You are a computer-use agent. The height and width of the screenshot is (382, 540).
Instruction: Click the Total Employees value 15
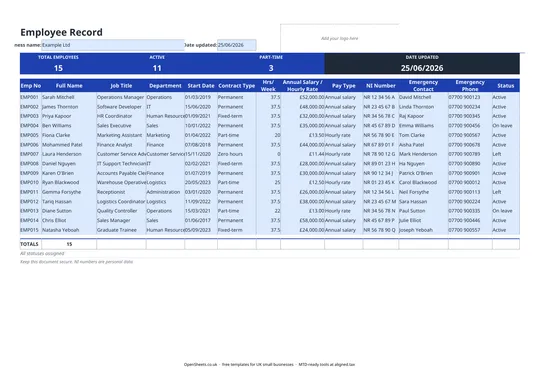[x=58, y=68]
